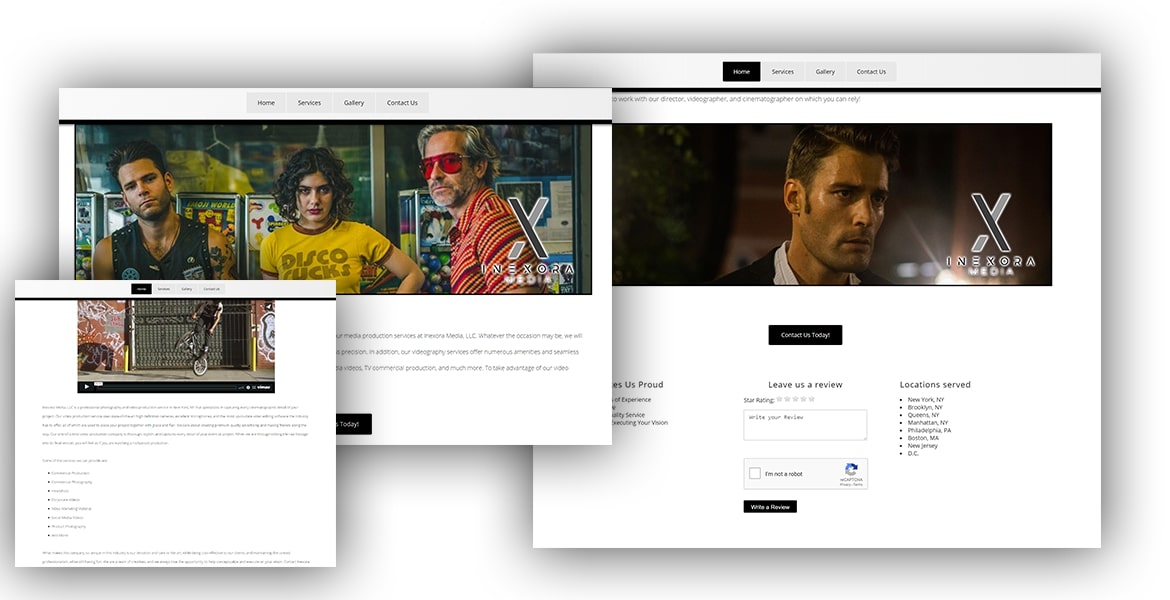This screenshot has width=1170, height=600.
Task: Click the Locations served heading
Action: [935, 384]
